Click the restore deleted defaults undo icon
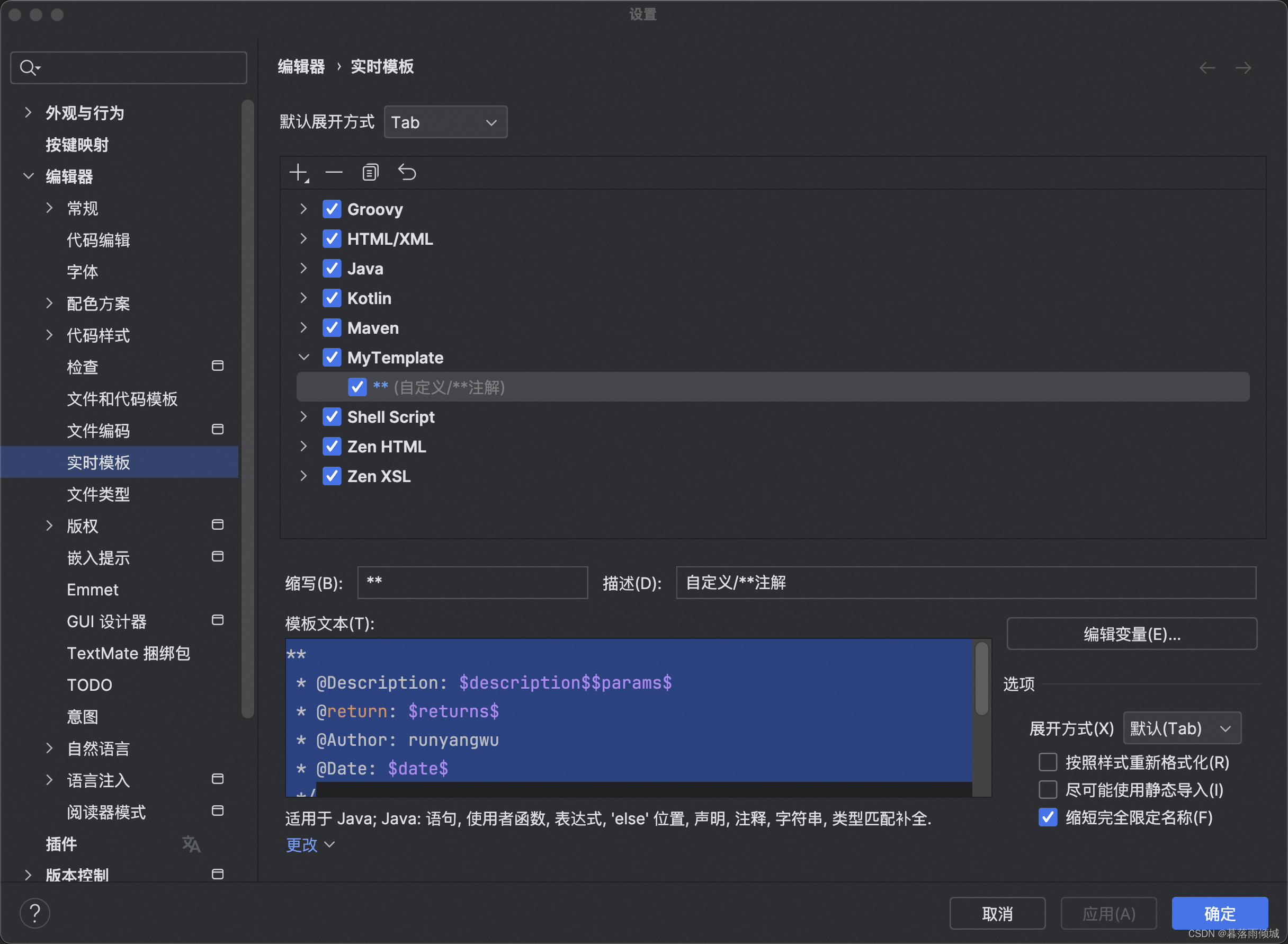This screenshot has width=1288, height=944. (x=407, y=172)
